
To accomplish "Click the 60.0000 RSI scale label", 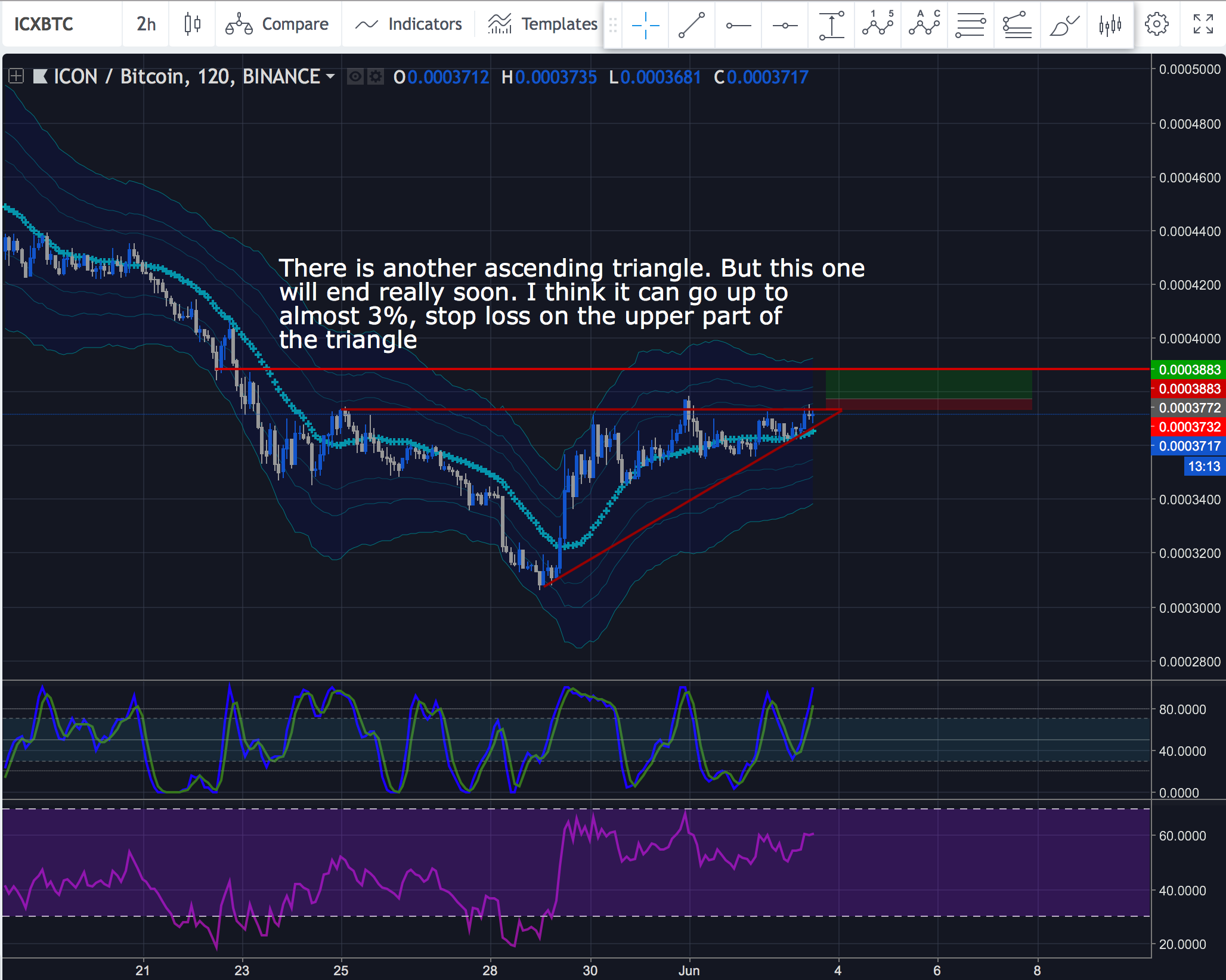I will [x=1182, y=836].
